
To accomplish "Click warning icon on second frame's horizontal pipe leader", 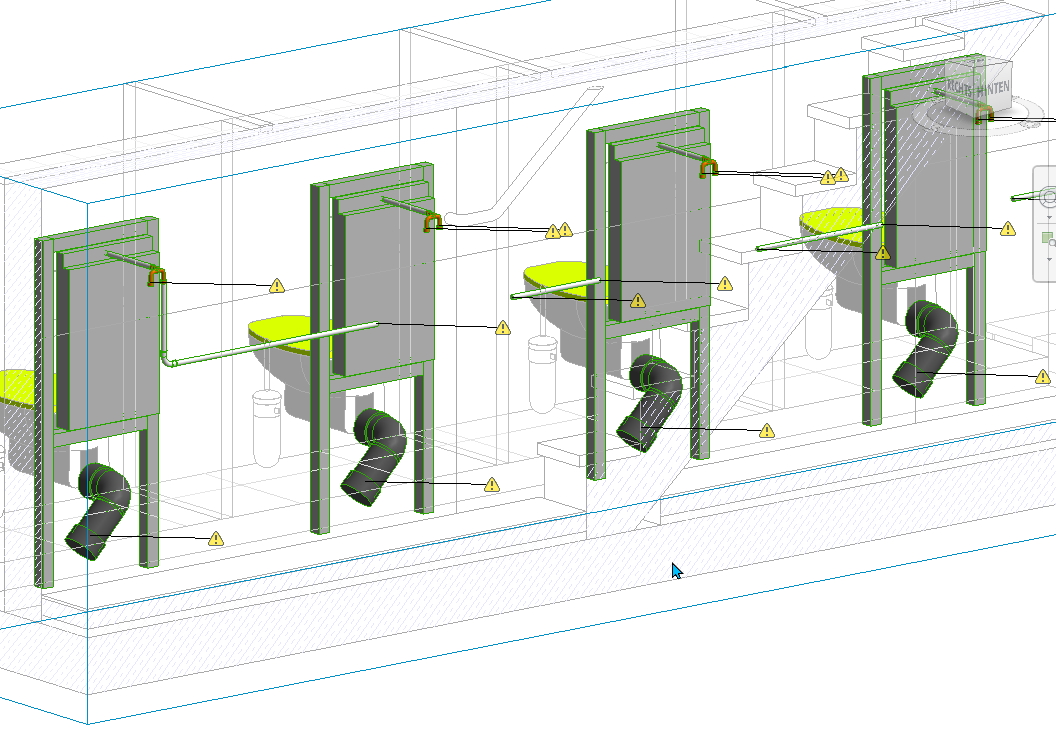I will coord(503,328).
